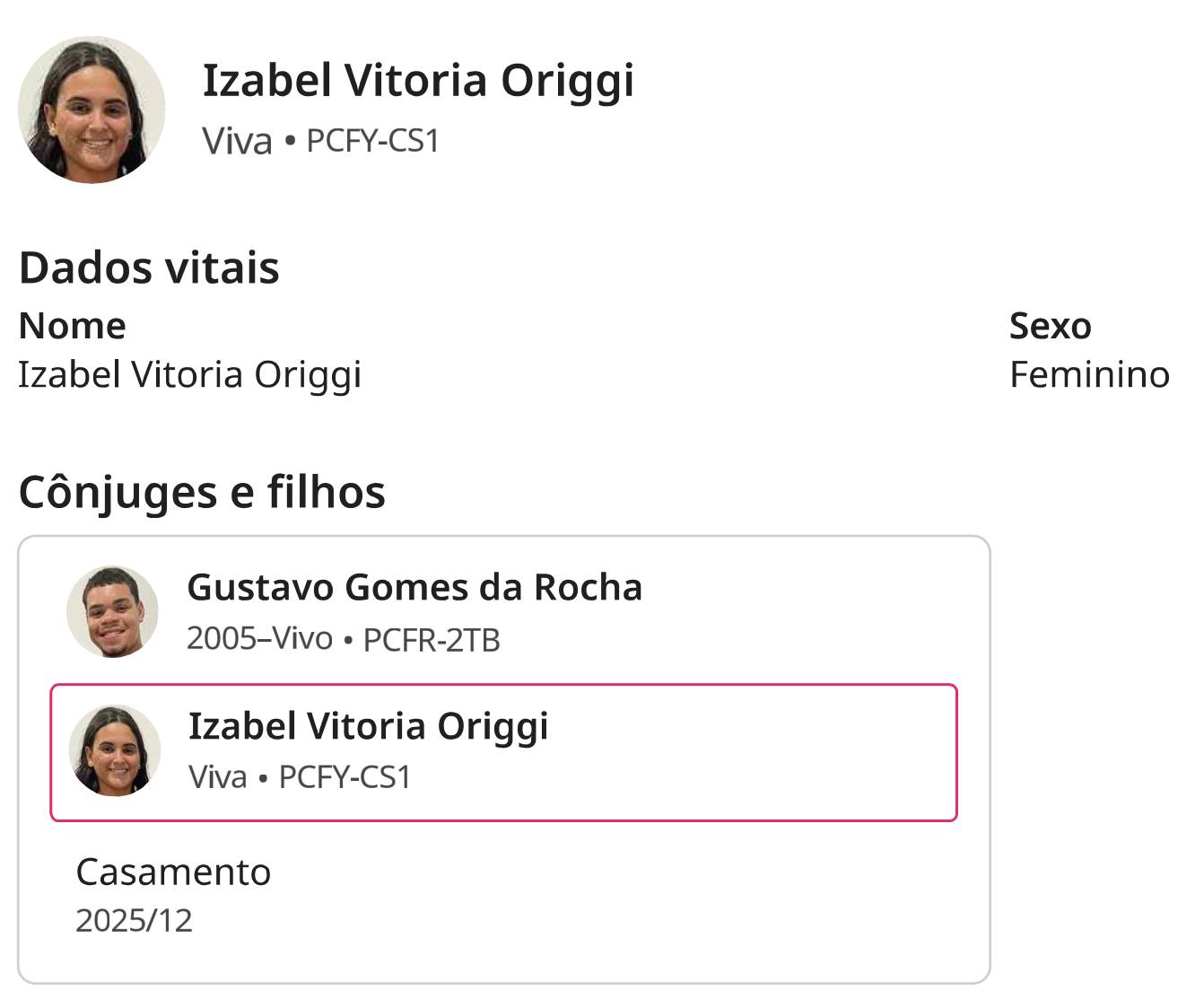Open Gustavo Gomes da Rocha's portrait photo
This screenshot has height=999, width=1204.
point(112,612)
